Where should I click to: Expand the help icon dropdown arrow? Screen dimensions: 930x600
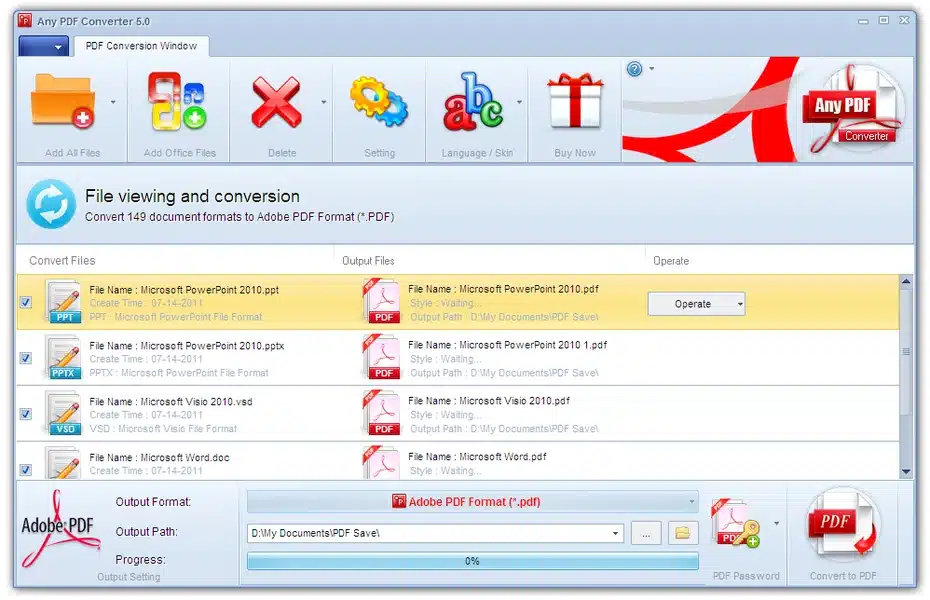pos(652,69)
